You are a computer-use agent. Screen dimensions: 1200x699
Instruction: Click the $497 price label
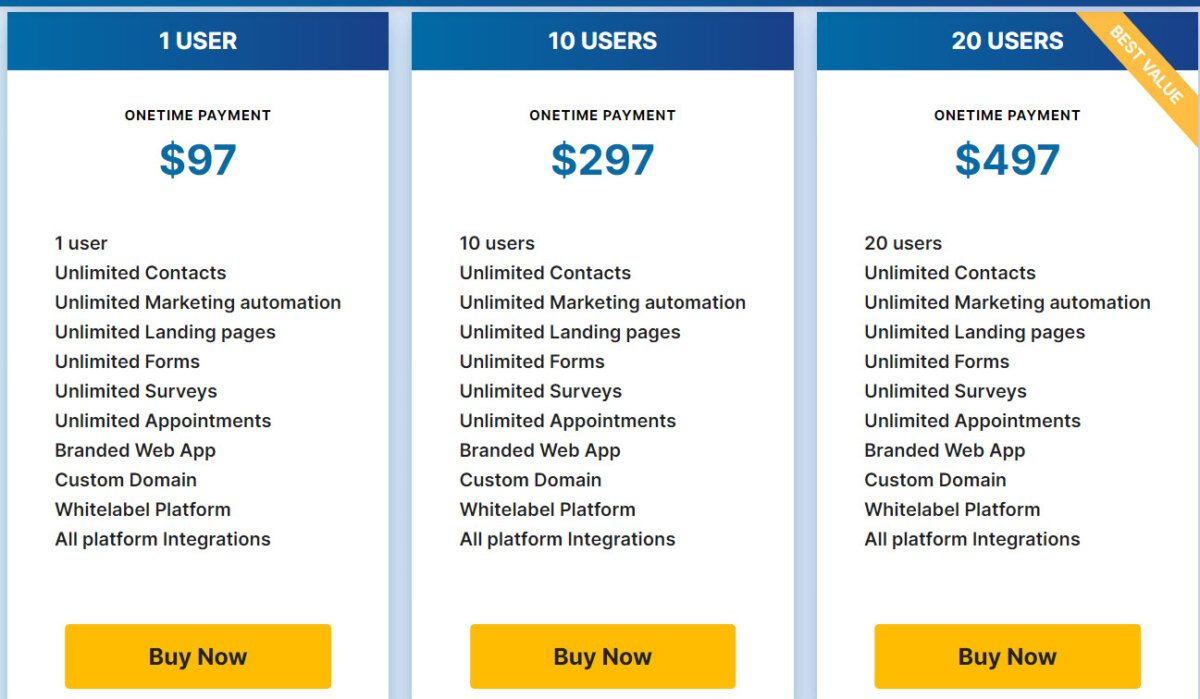click(x=1006, y=158)
